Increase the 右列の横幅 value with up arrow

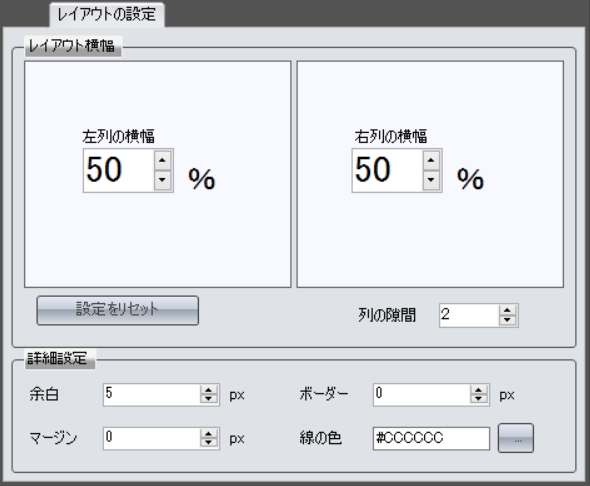click(x=431, y=161)
